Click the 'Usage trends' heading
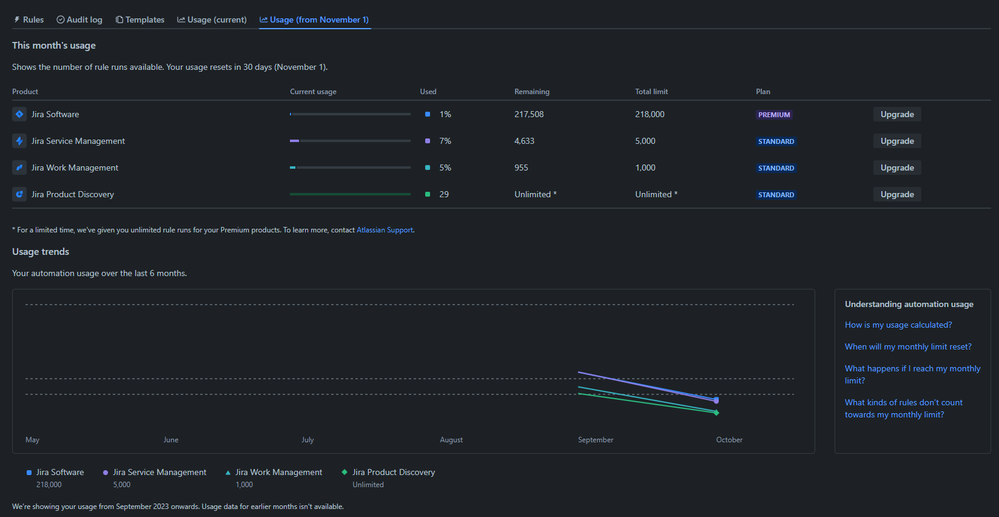Screen dimensions: 999x517 pyautogui.click(x=41, y=252)
